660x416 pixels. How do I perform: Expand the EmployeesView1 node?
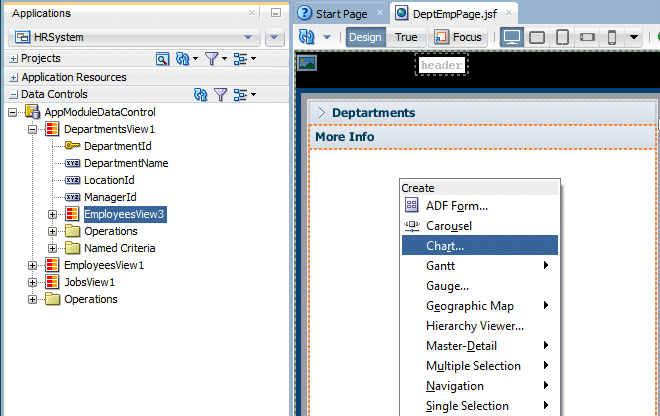coord(32,265)
